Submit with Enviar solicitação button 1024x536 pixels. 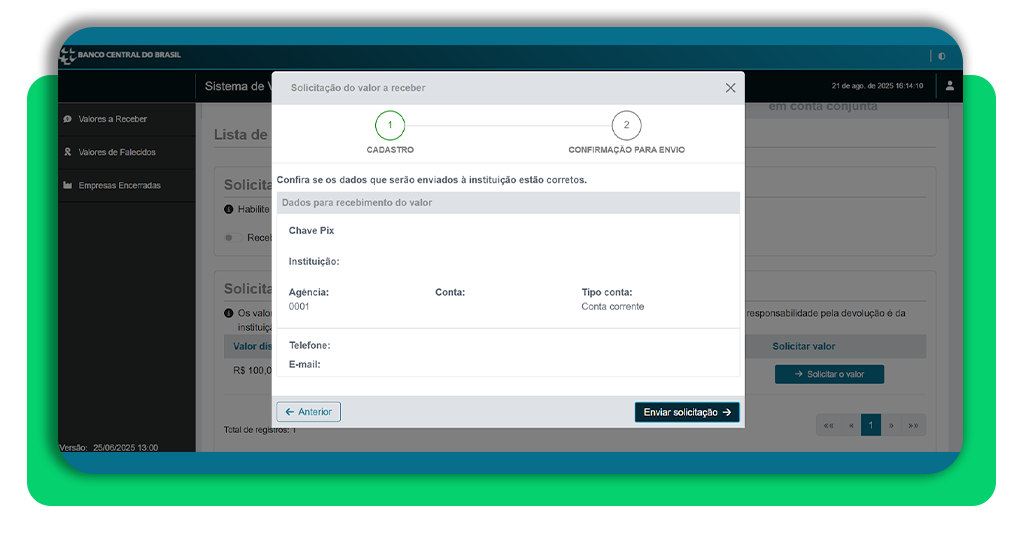[686, 412]
